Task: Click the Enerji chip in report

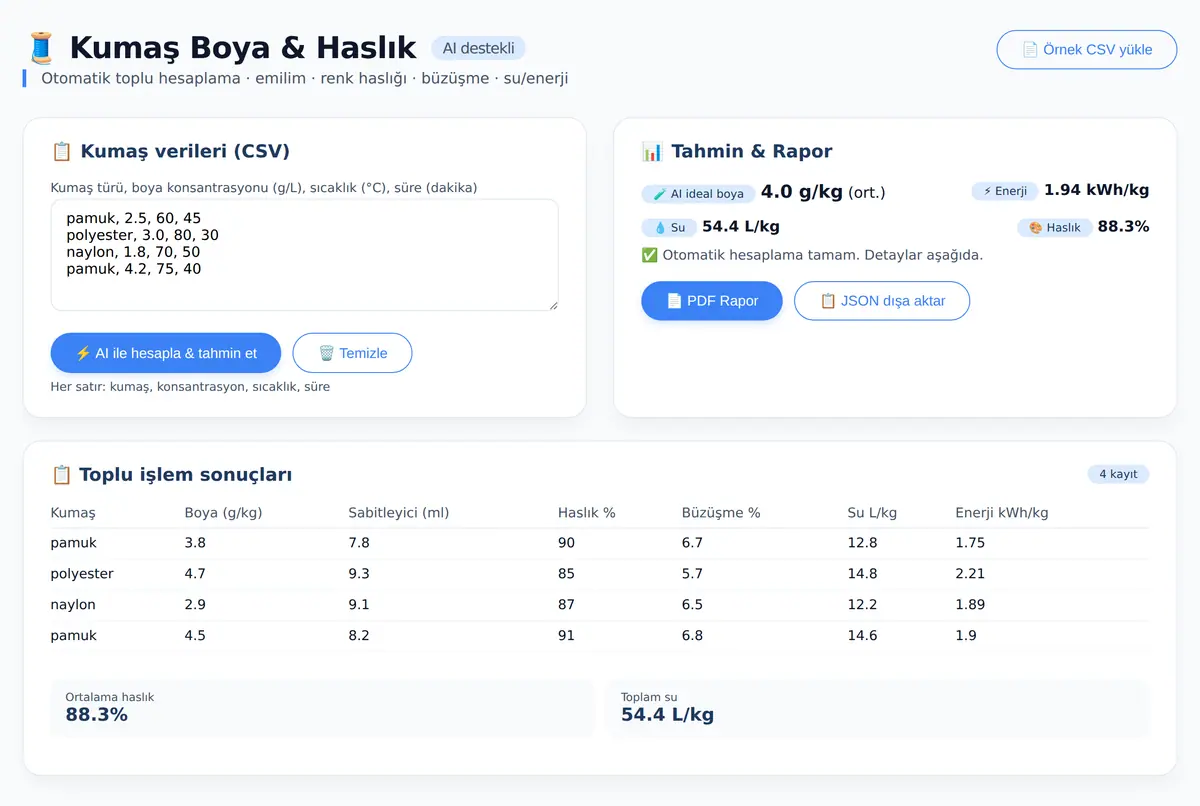Action: point(1005,191)
